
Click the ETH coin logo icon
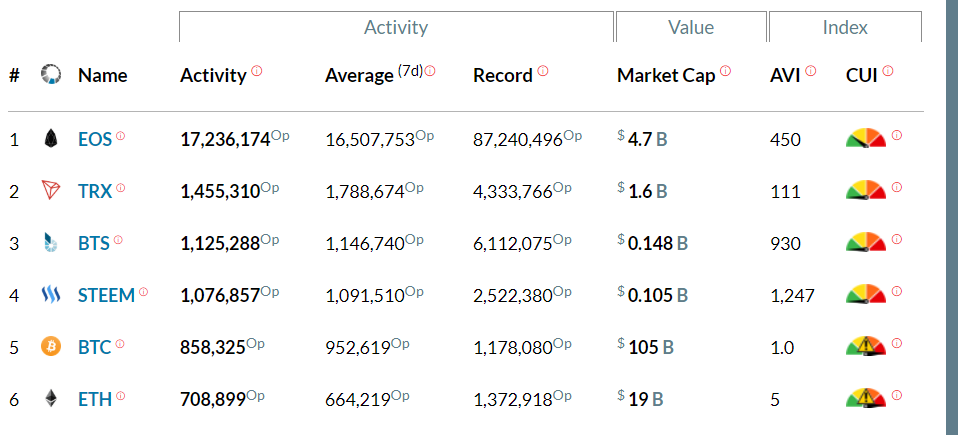(x=51, y=399)
